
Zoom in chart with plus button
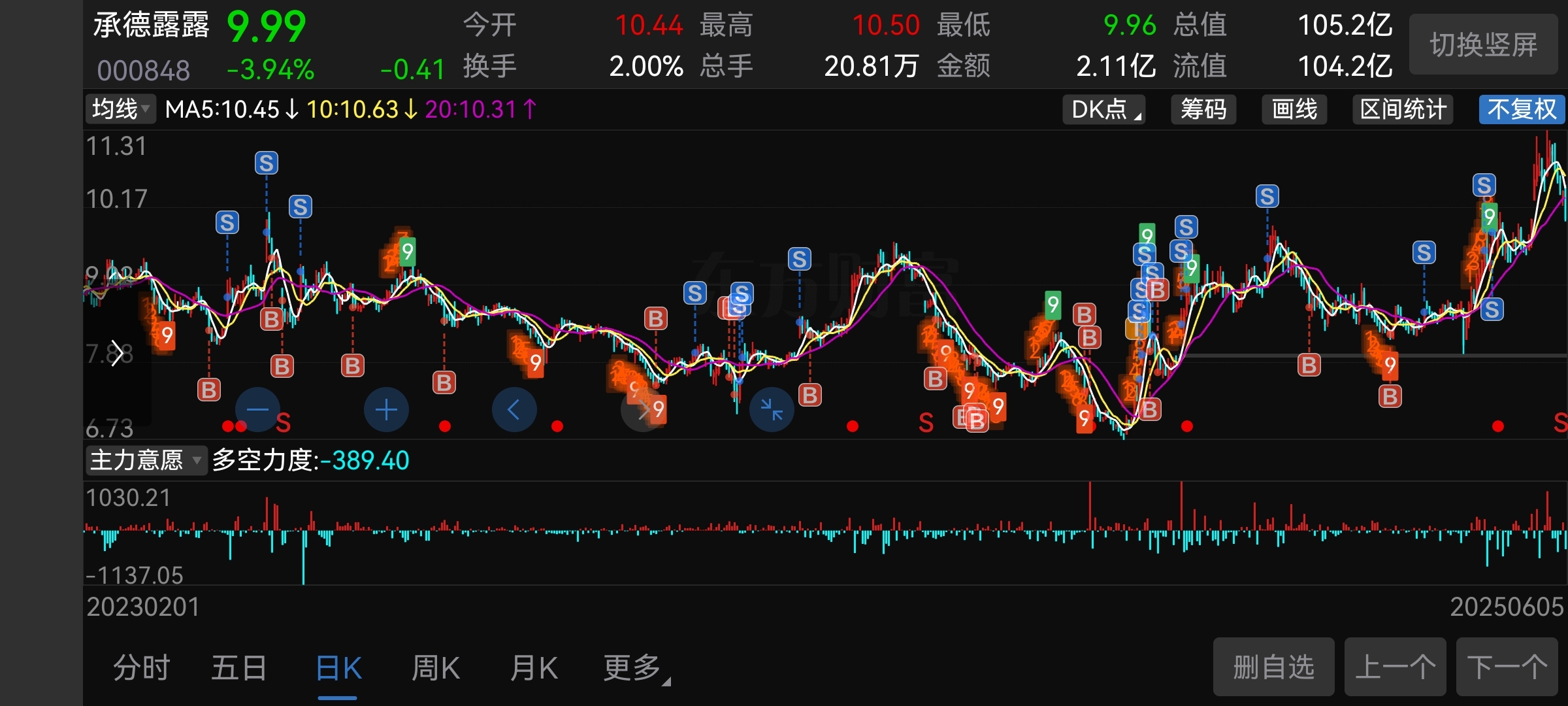click(x=386, y=410)
